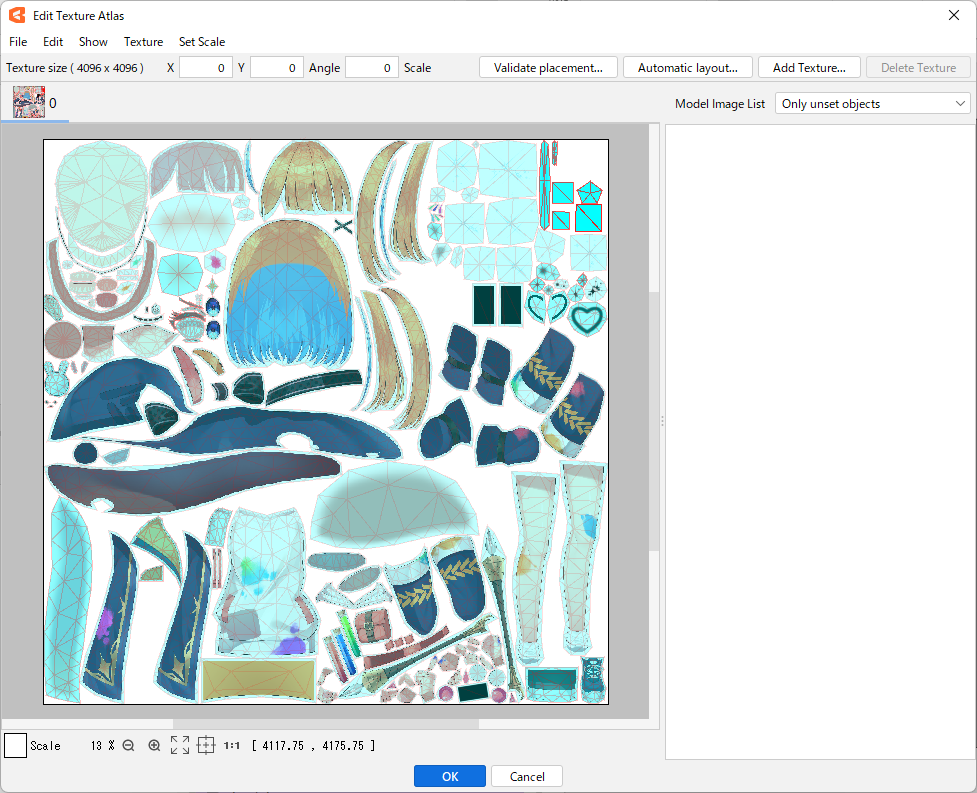Click the zoom in magnifier icon
The image size is (977, 793).
click(154, 746)
